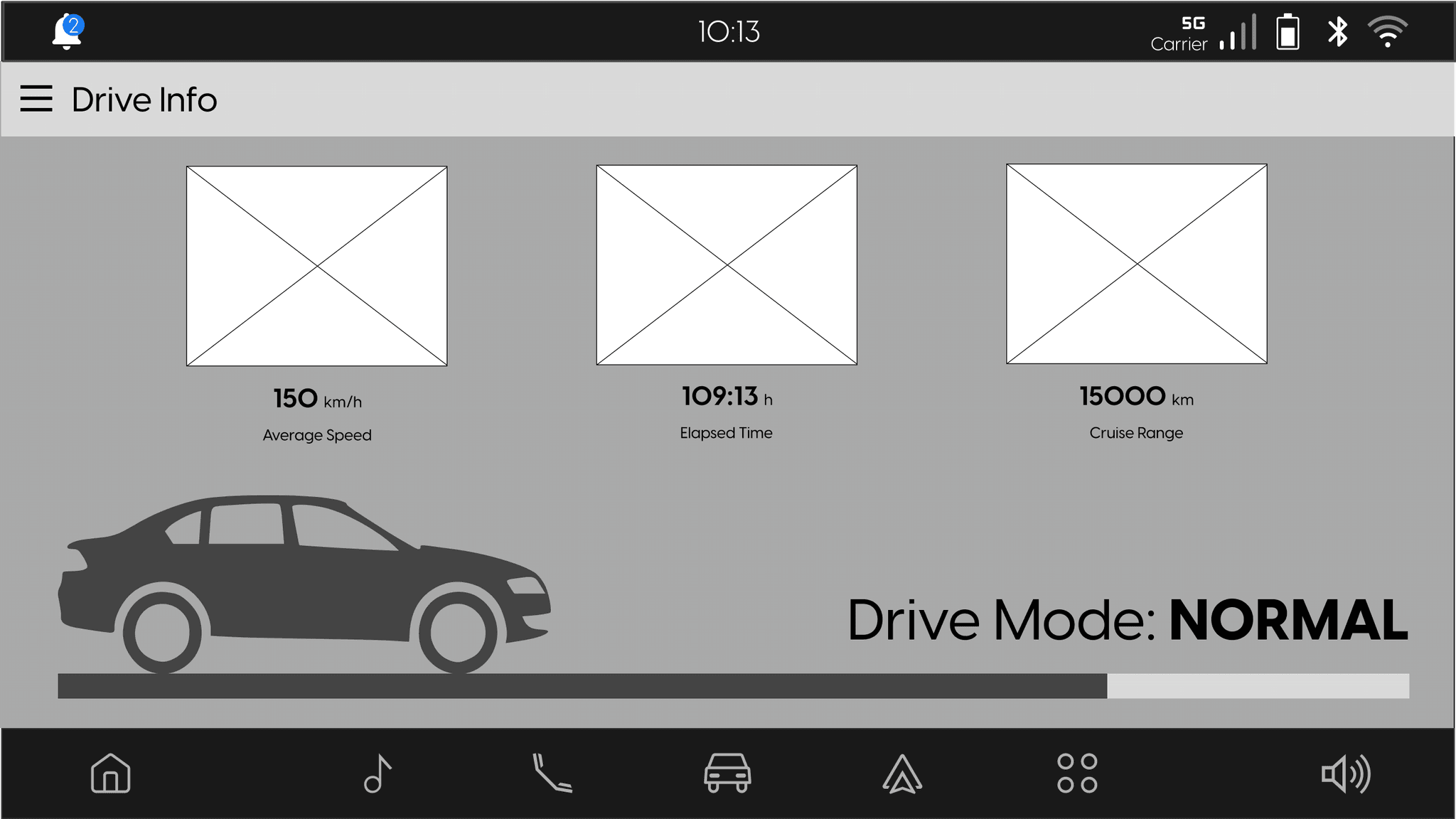Tap the Bluetooth status icon
Image resolution: width=1456 pixels, height=819 pixels.
point(1337,32)
